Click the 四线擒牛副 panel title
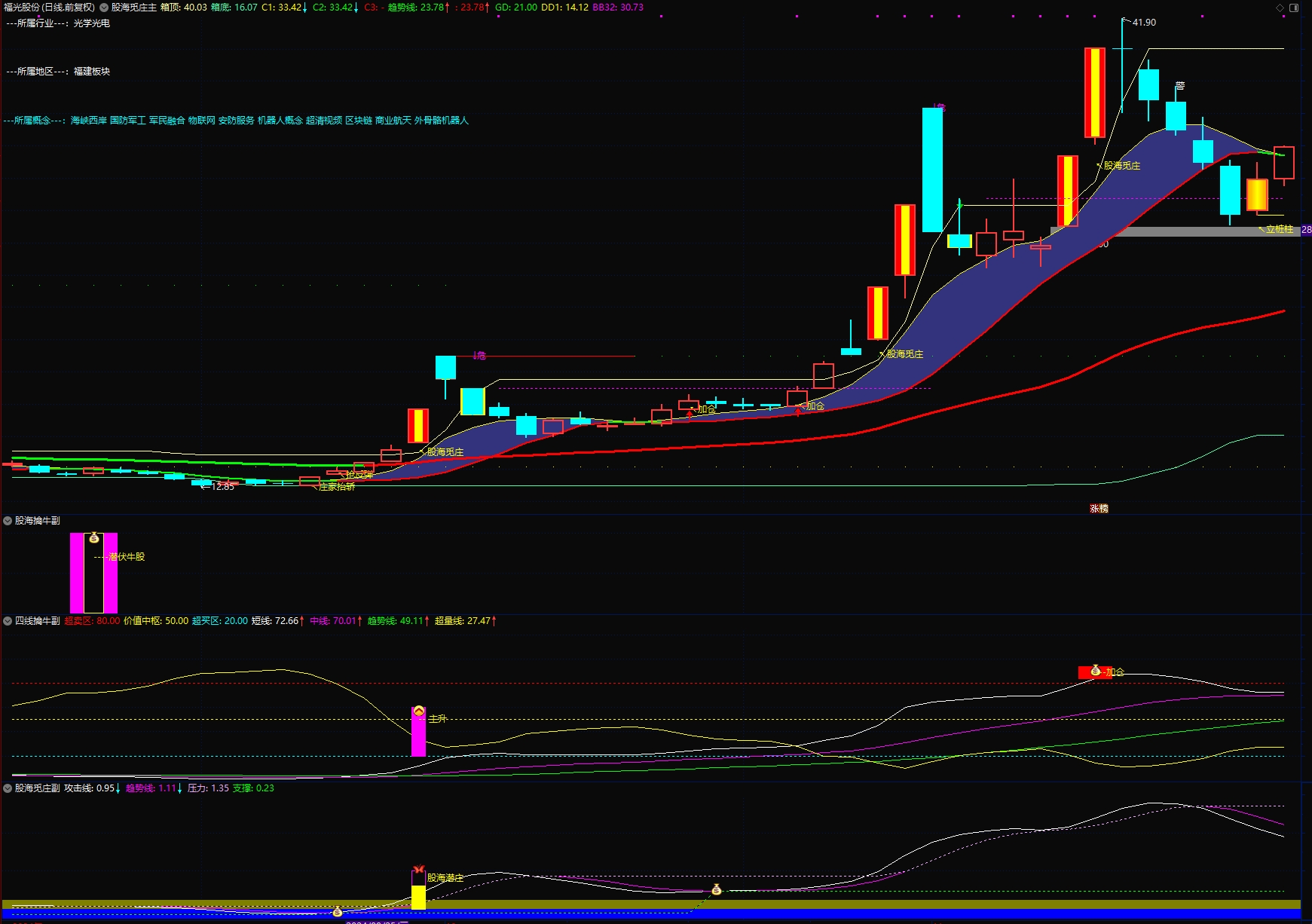 point(38,621)
